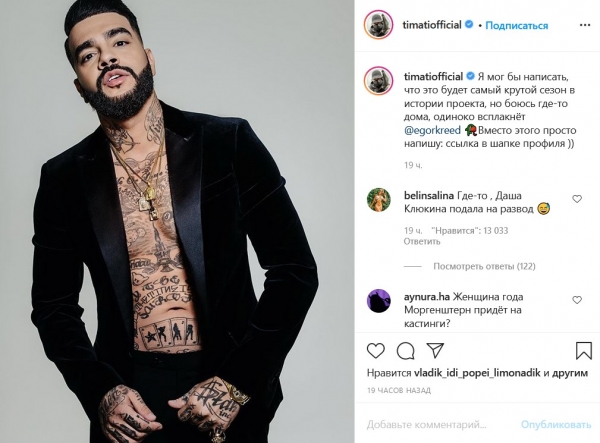Click the main post photo
Viewport: 600px width, 443px height.
tap(177, 222)
